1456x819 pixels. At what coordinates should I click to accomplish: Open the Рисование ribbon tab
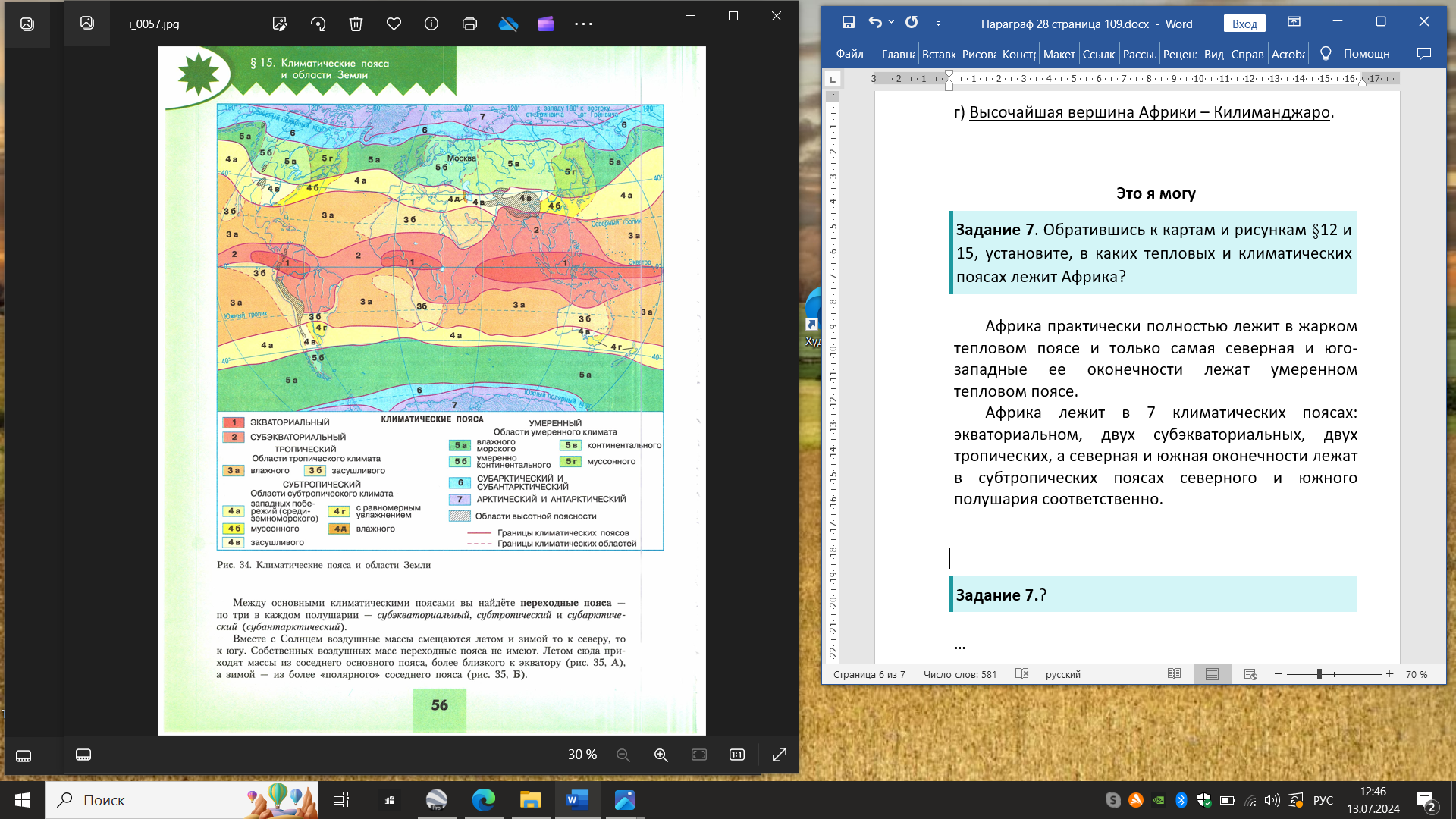pyautogui.click(x=979, y=54)
